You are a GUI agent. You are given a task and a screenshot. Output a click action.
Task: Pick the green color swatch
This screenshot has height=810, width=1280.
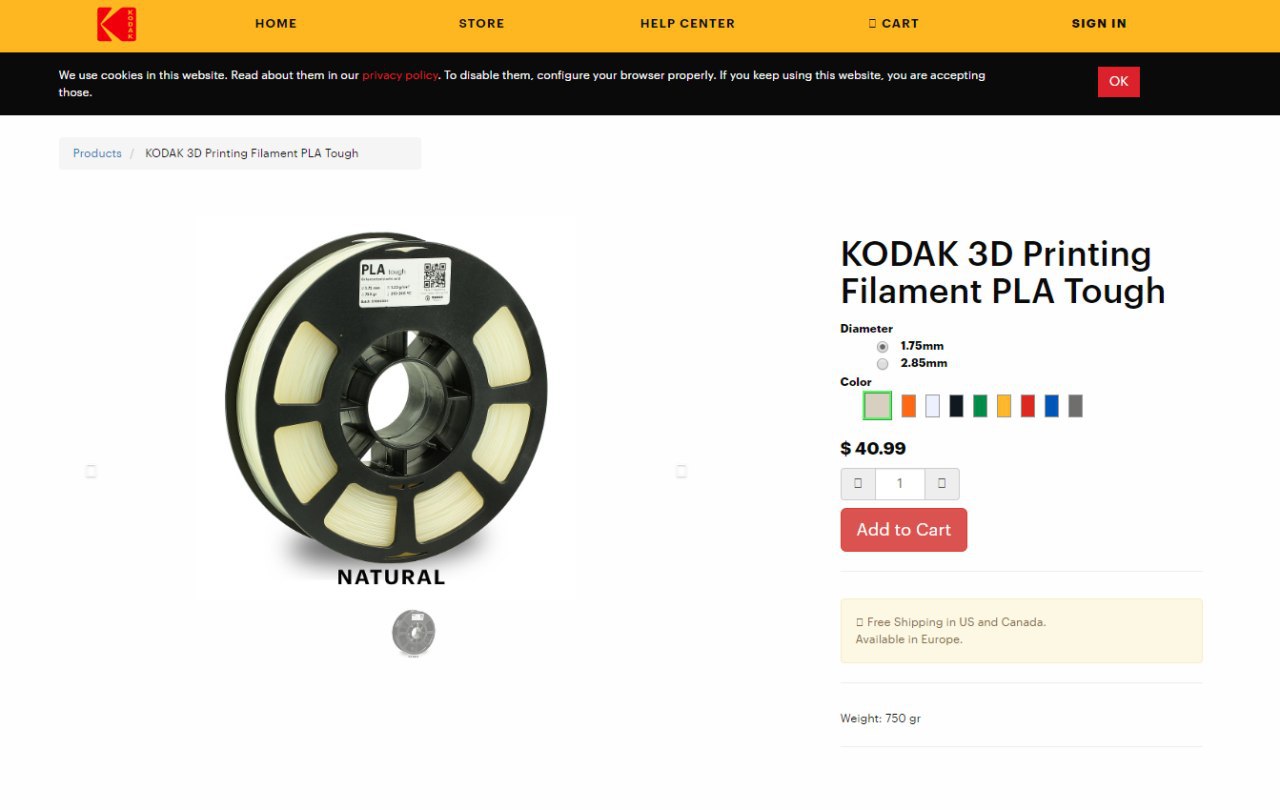980,405
